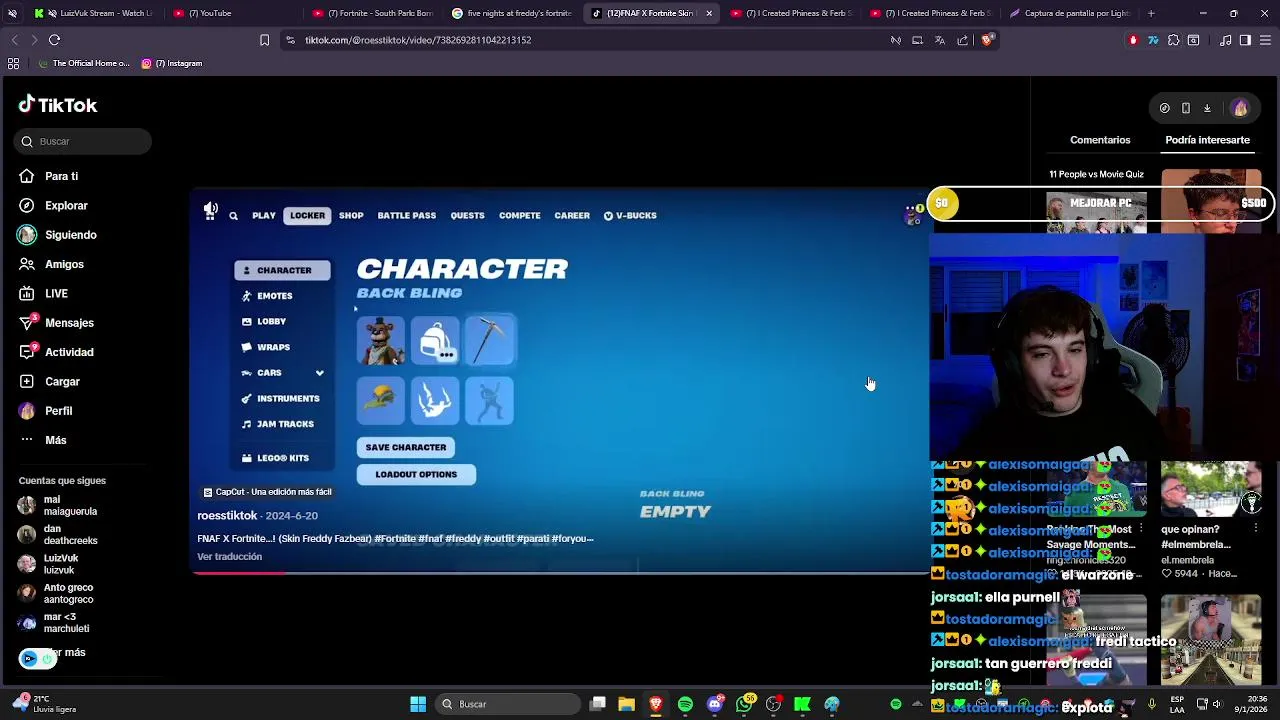Open WhatsApp from the taskbar
Viewport: 1280px width, 720px height.
tap(744, 704)
